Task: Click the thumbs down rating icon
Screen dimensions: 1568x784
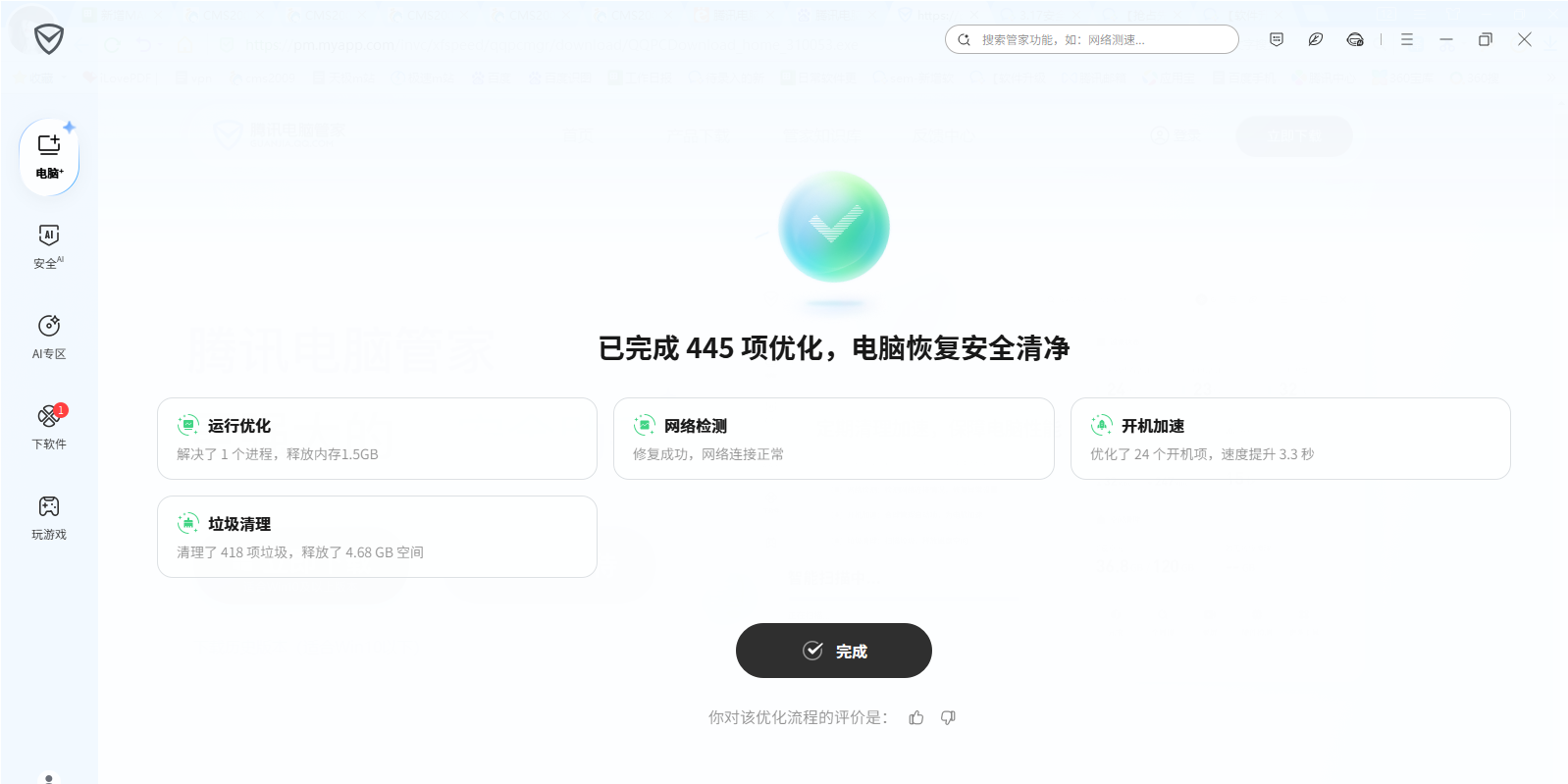Action: click(948, 717)
